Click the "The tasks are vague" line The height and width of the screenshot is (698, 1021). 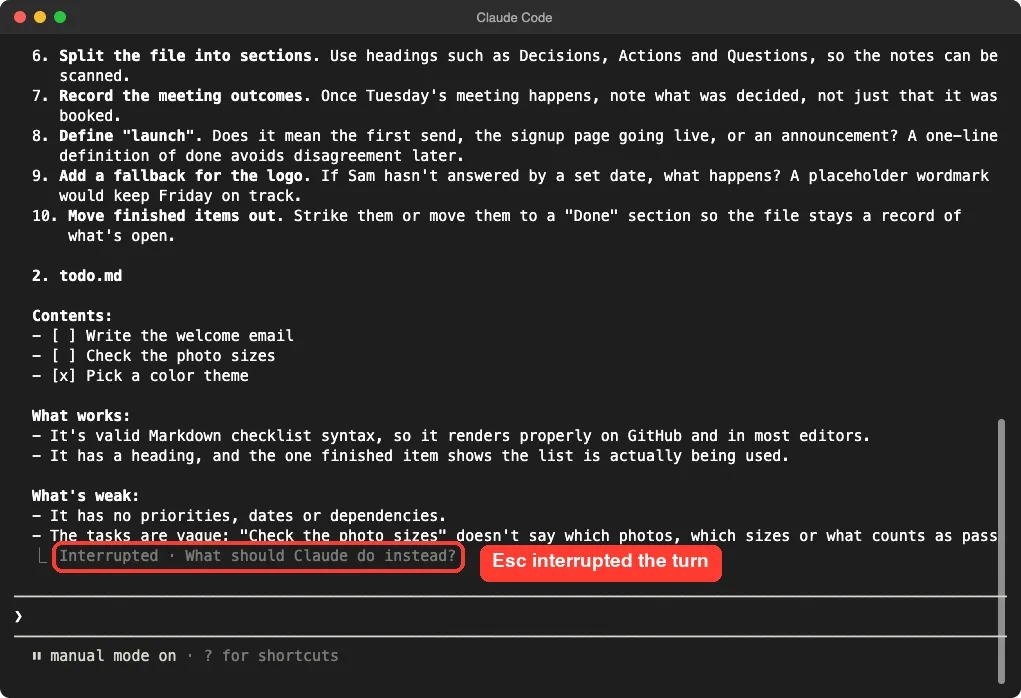pos(514,536)
